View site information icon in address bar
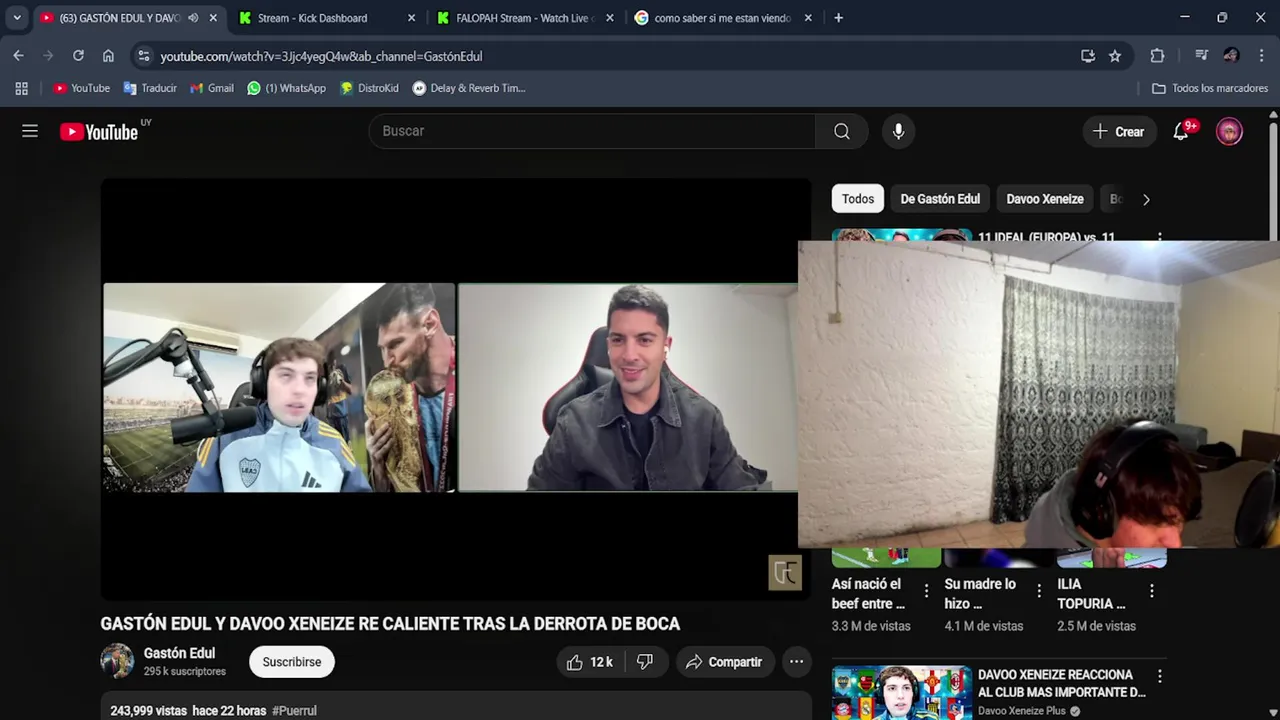Viewport: 1280px width, 720px height. (x=144, y=56)
